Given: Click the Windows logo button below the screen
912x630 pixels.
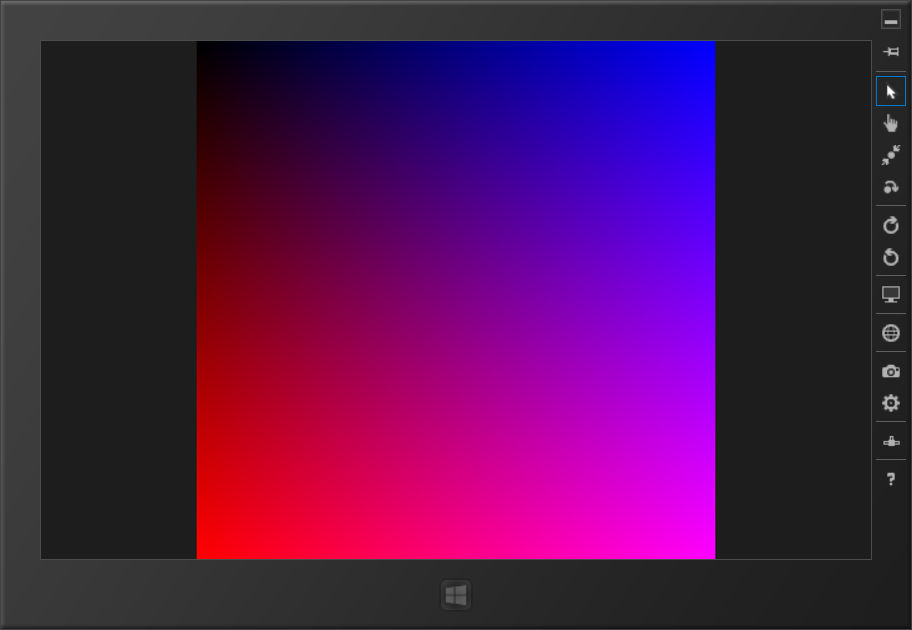Looking at the screenshot, I should point(455,595).
